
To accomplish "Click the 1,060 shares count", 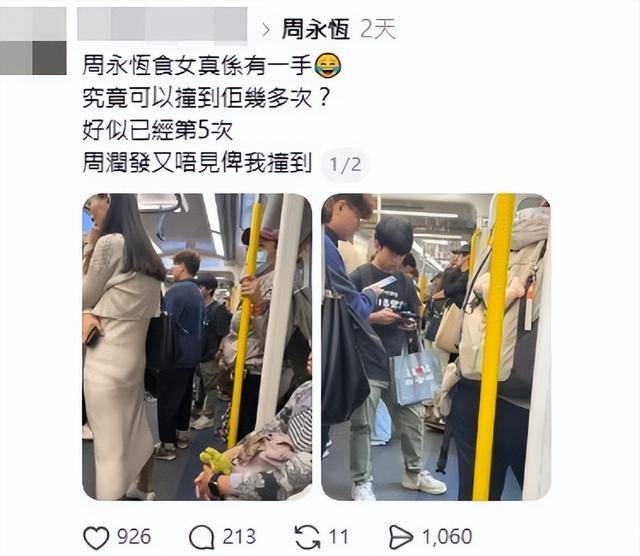I will (447, 536).
